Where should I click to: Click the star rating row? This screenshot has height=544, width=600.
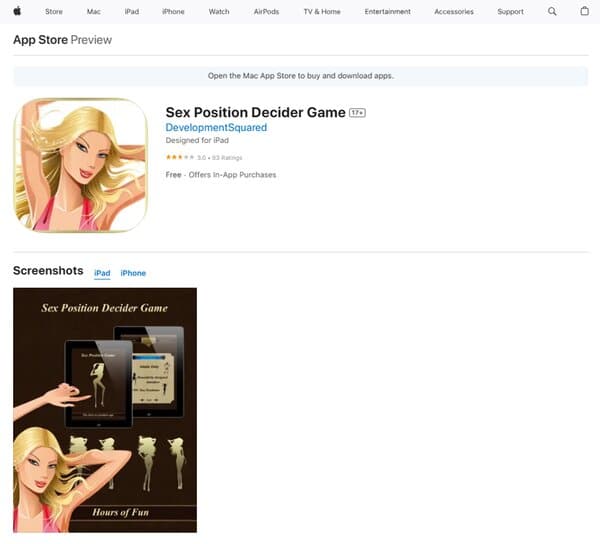click(x=204, y=158)
